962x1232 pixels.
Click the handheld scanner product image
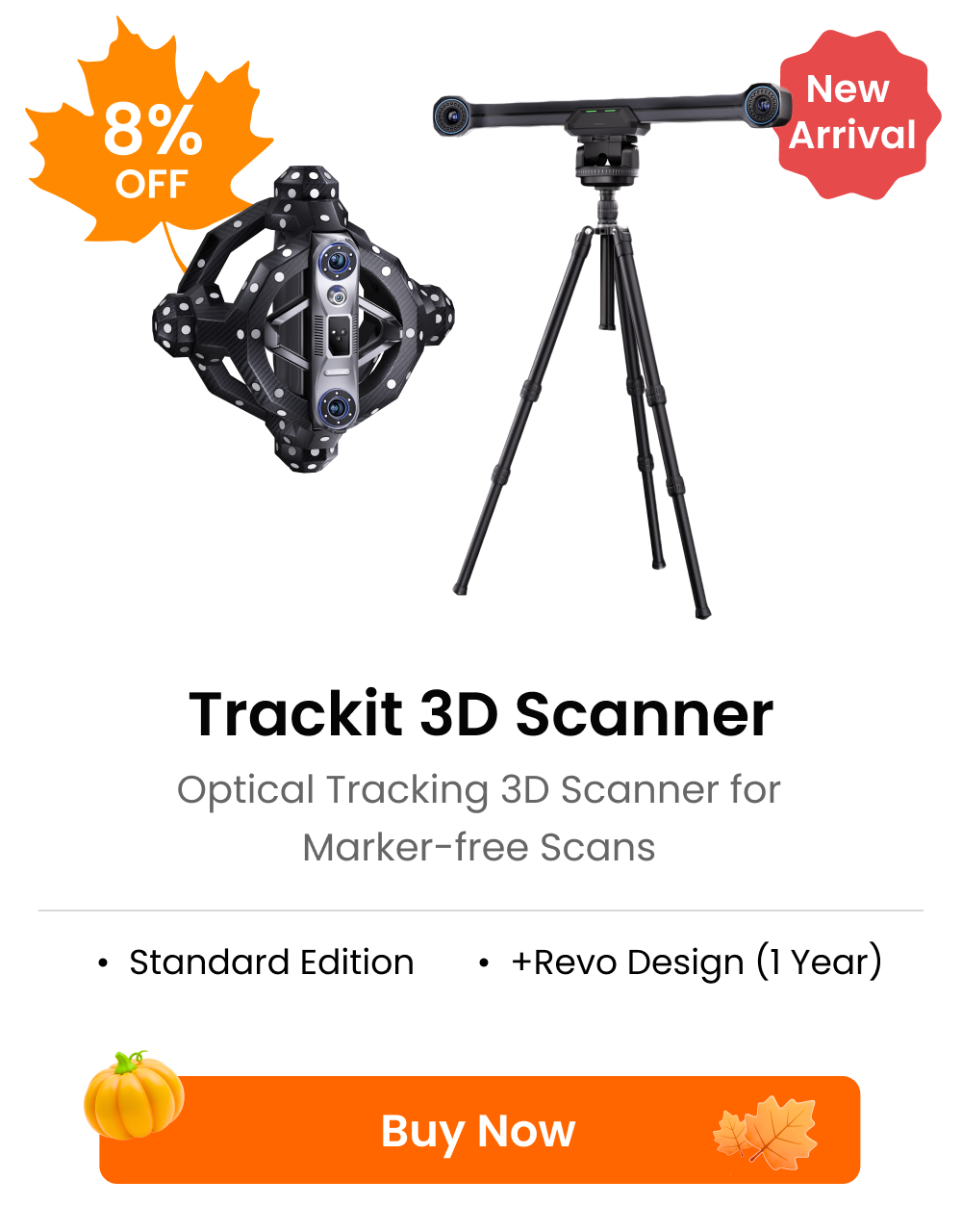pos(304,320)
